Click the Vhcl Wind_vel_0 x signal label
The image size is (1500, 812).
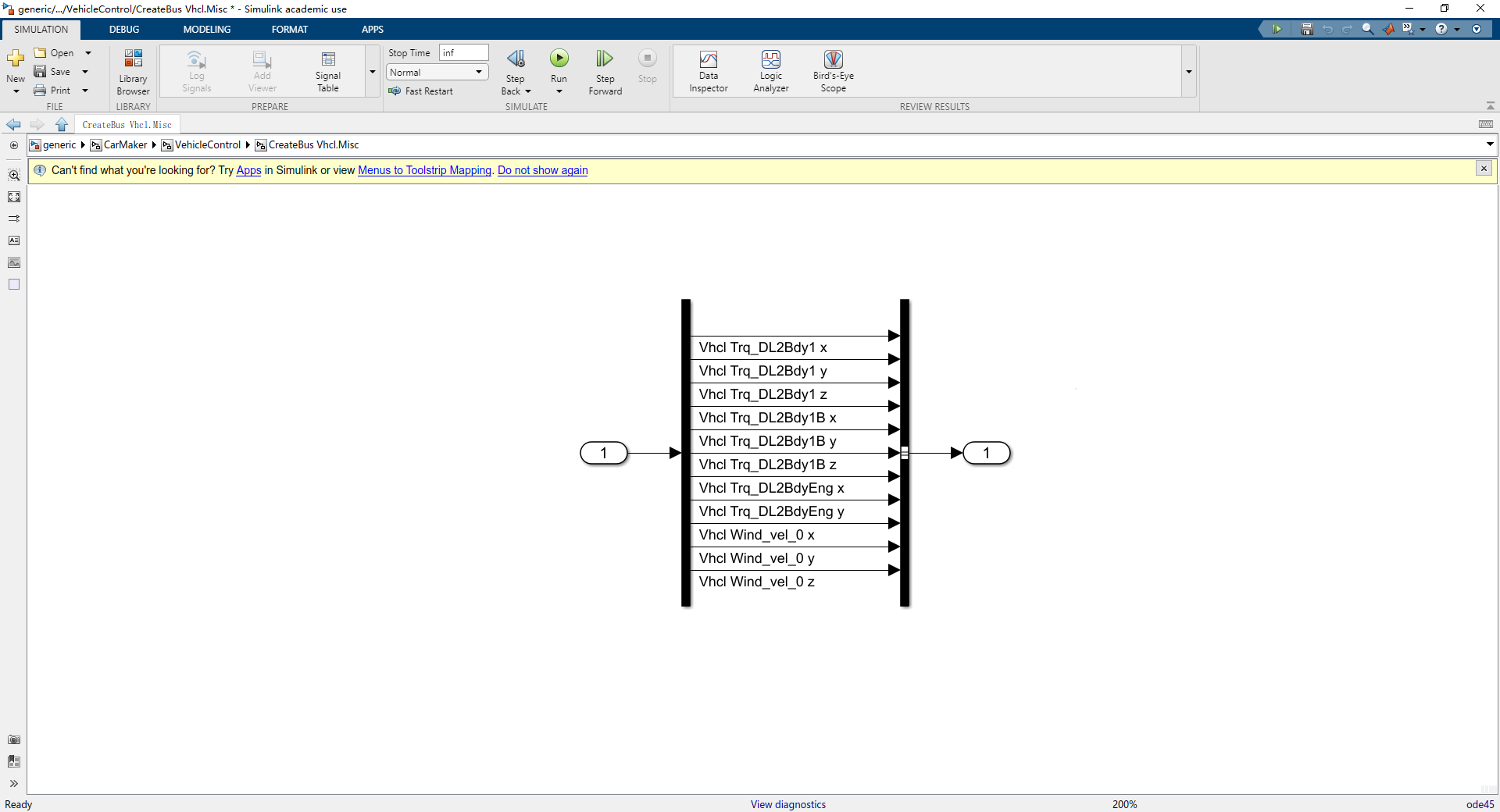click(756, 535)
